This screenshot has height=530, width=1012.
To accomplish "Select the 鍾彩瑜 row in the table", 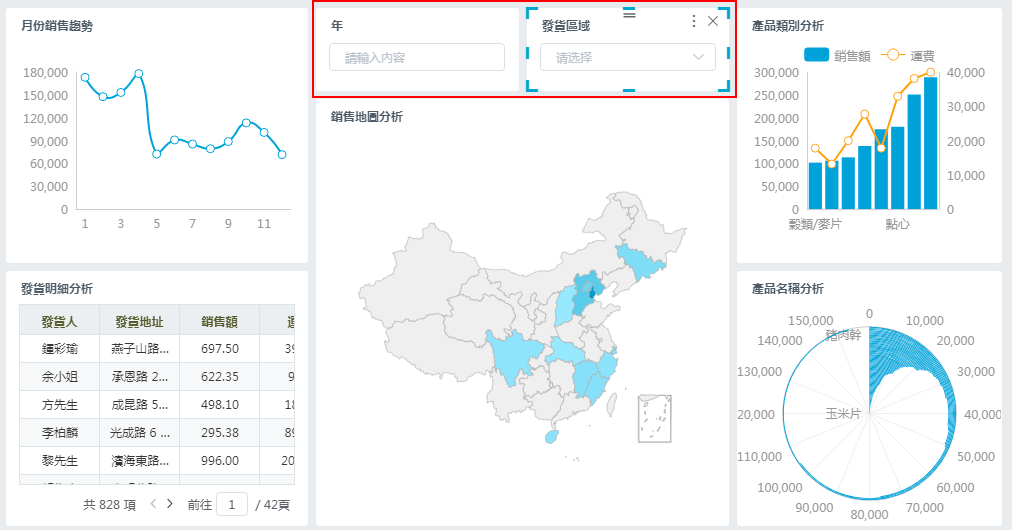I will coord(59,349).
